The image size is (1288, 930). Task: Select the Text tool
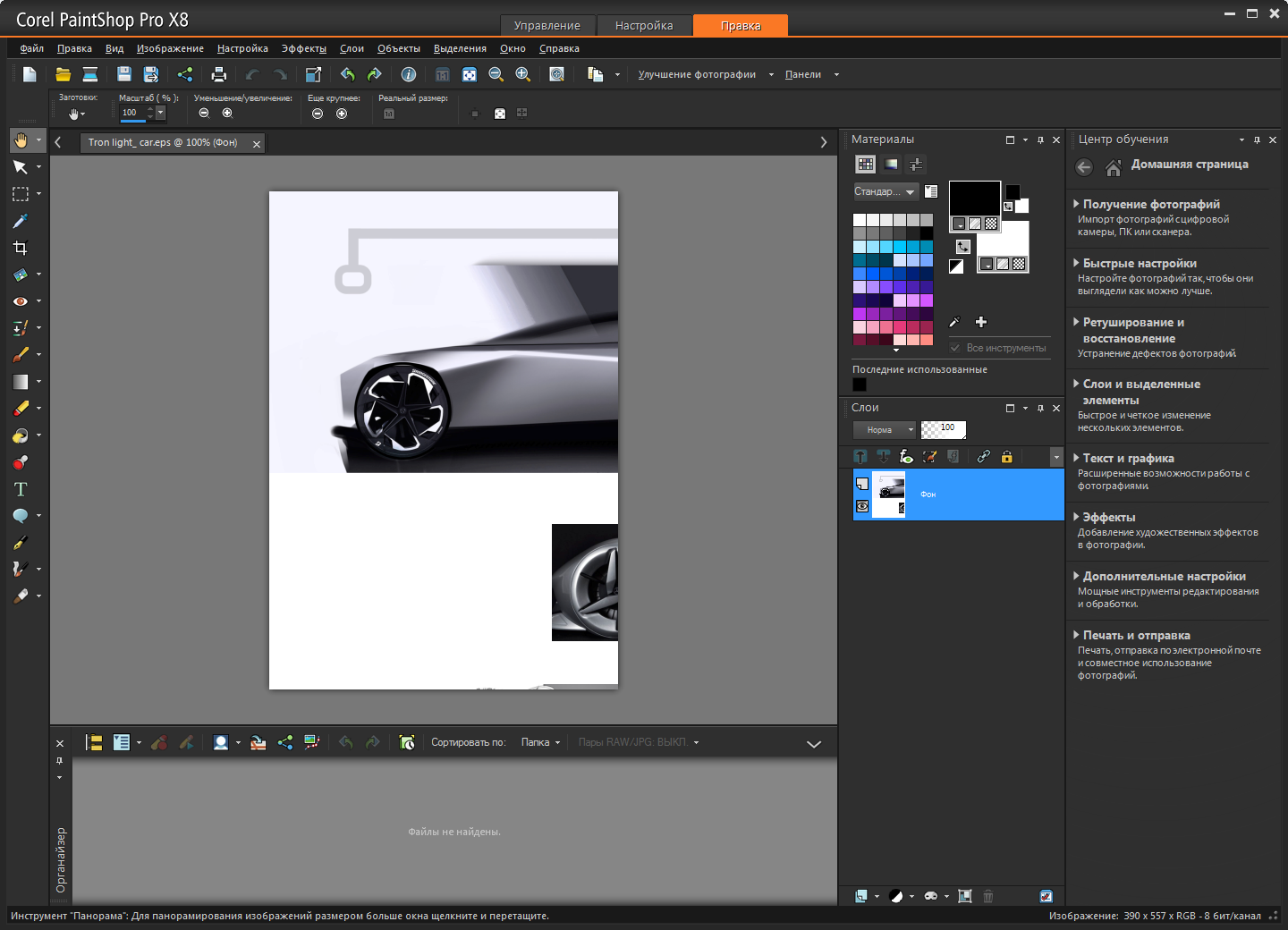pyautogui.click(x=21, y=489)
